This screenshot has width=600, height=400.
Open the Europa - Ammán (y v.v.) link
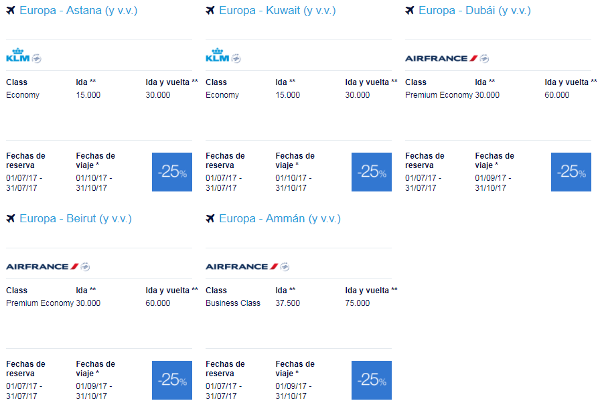(x=280, y=219)
